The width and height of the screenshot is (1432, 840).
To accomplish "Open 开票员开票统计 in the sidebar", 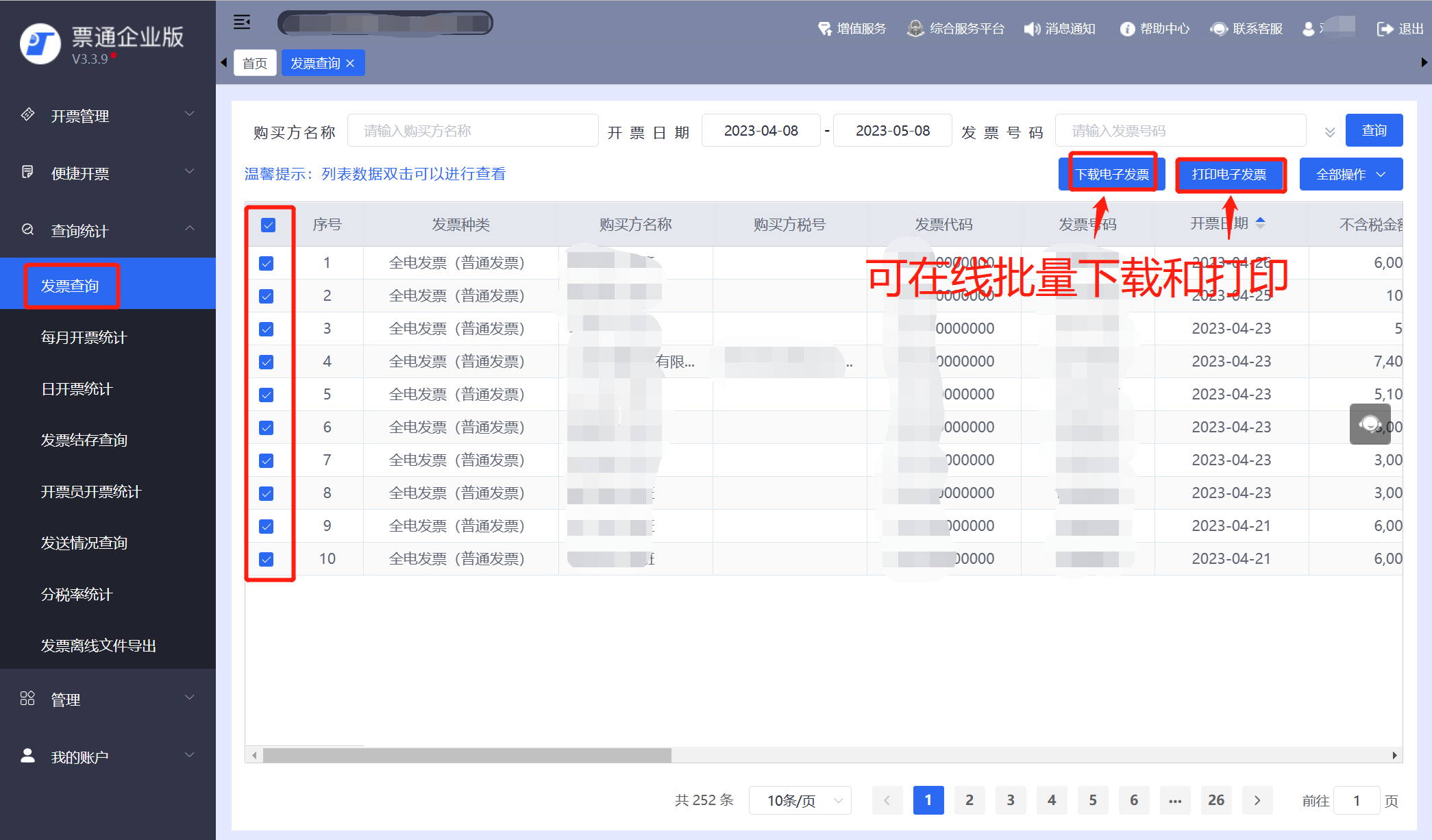I will click(108, 491).
